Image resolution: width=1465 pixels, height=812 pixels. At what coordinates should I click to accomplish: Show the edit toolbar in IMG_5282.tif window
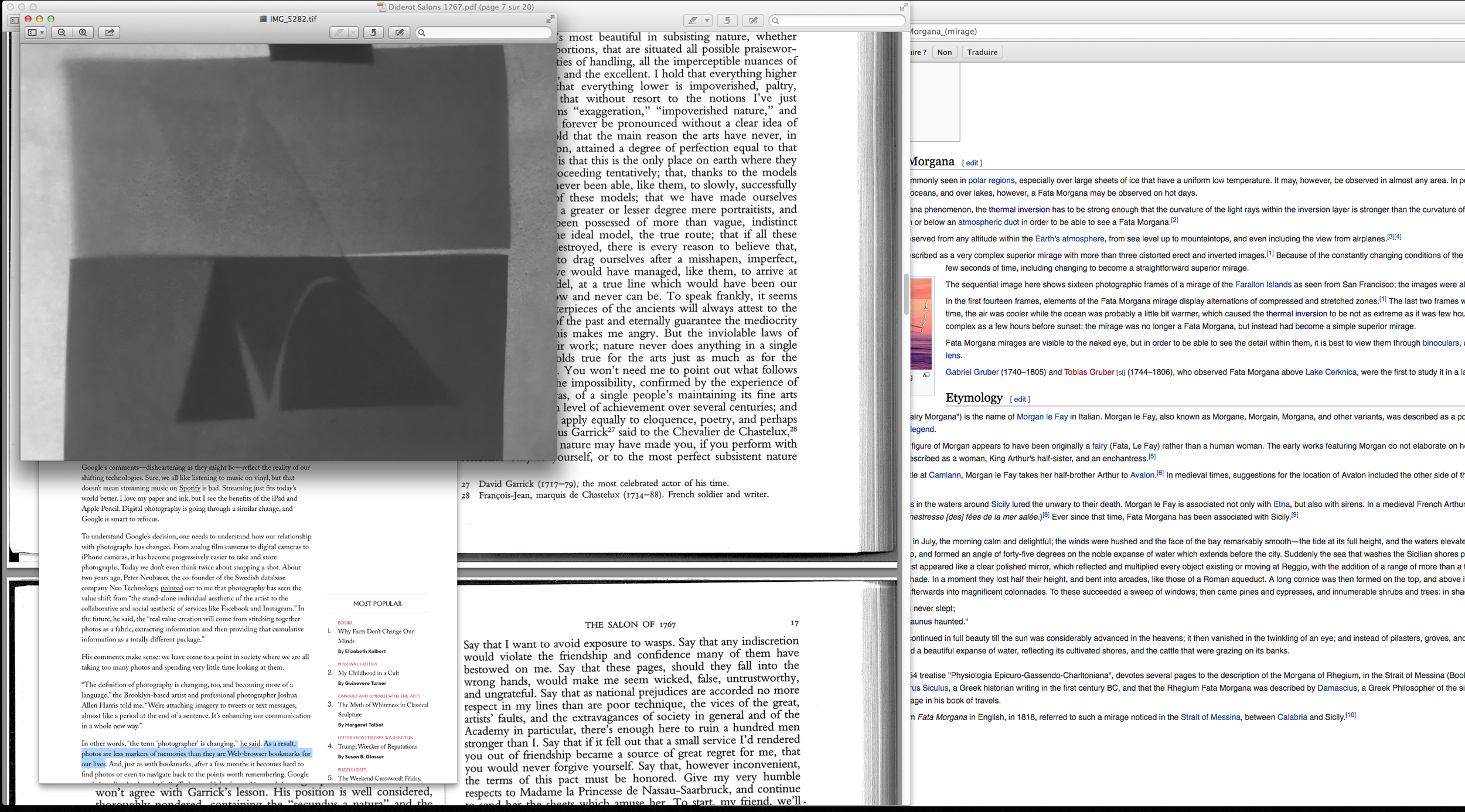click(400, 33)
